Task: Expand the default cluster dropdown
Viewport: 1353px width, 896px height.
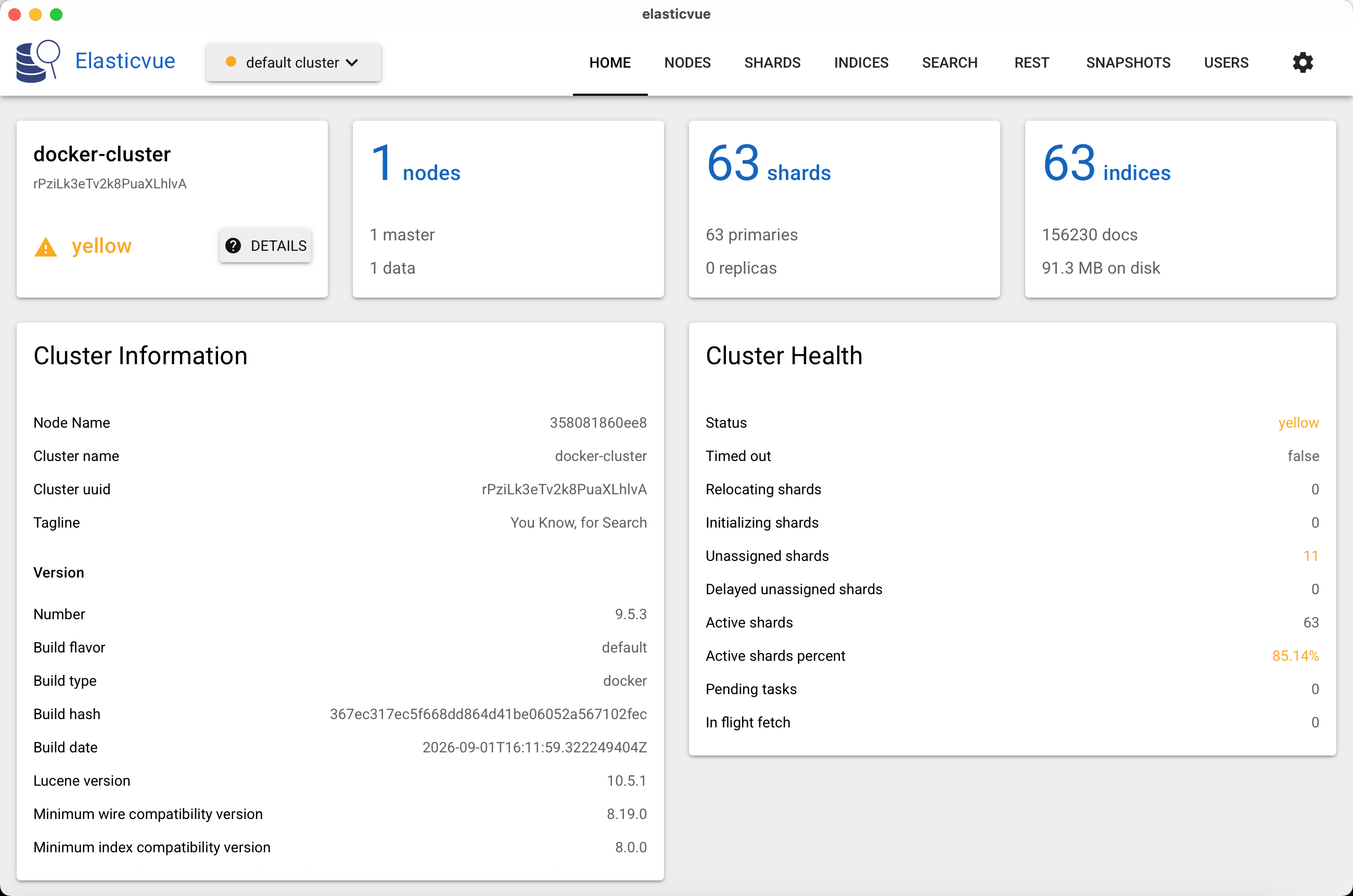Action: (x=293, y=62)
